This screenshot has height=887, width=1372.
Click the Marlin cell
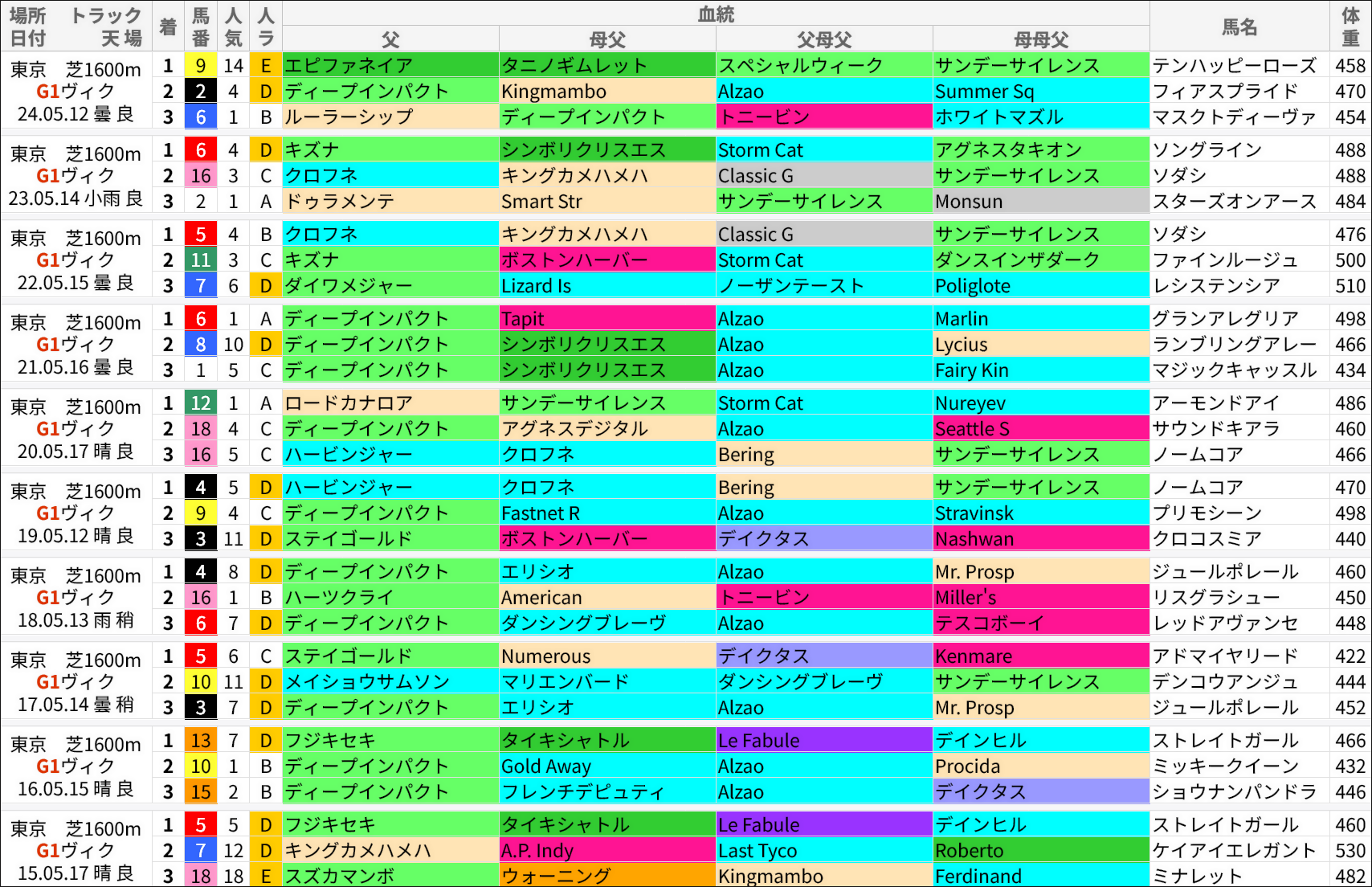(1041, 319)
